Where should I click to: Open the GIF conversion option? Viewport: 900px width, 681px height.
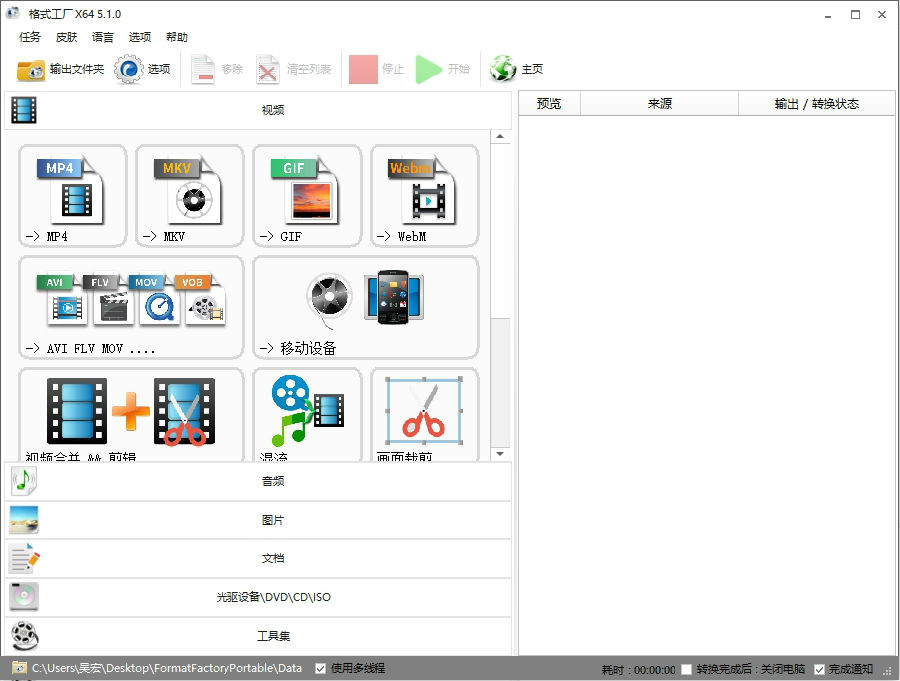[307, 196]
